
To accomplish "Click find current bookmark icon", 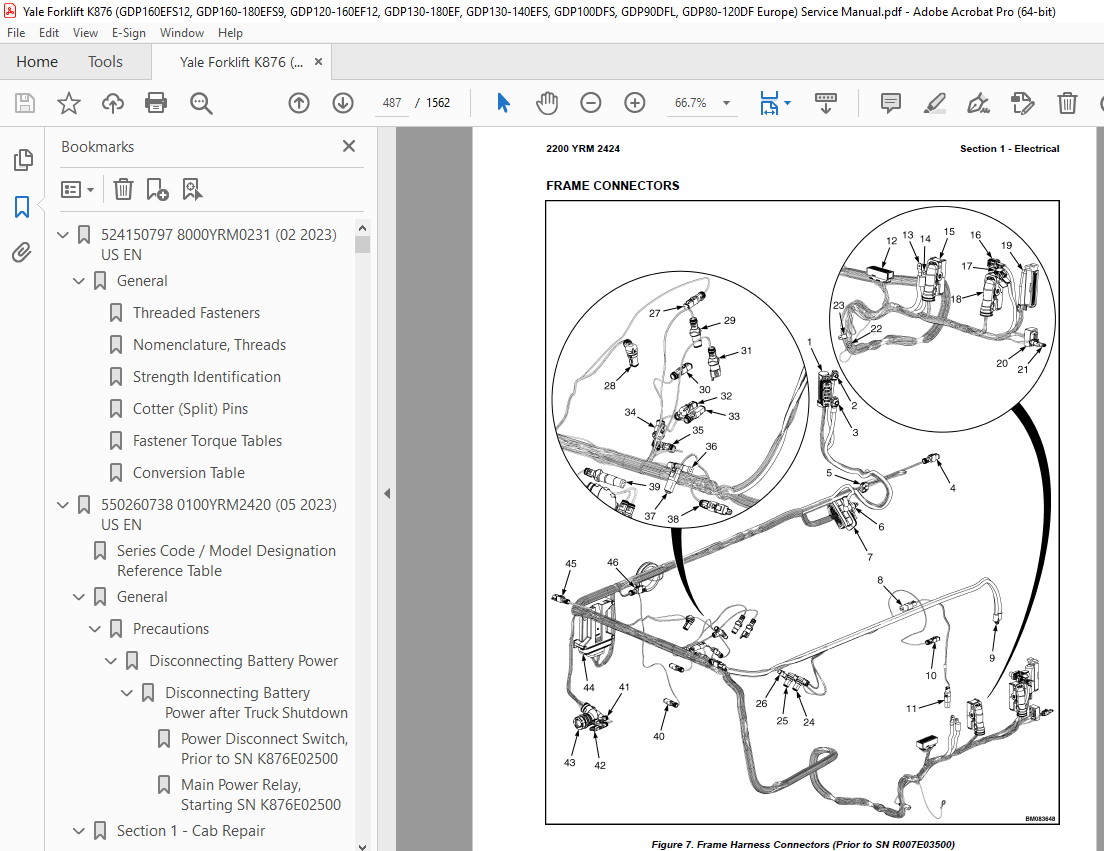I will pyautogui.click(x=192, y=189).
